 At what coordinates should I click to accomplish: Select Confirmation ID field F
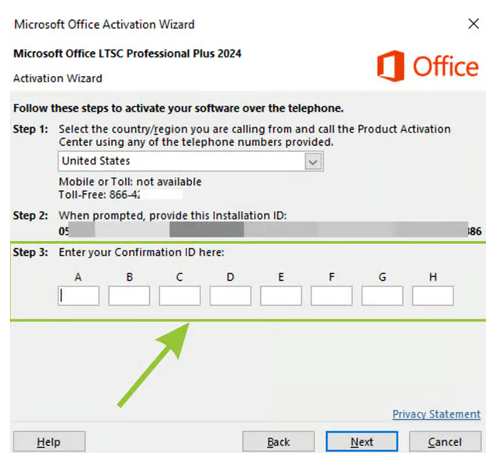click(332, 296)
